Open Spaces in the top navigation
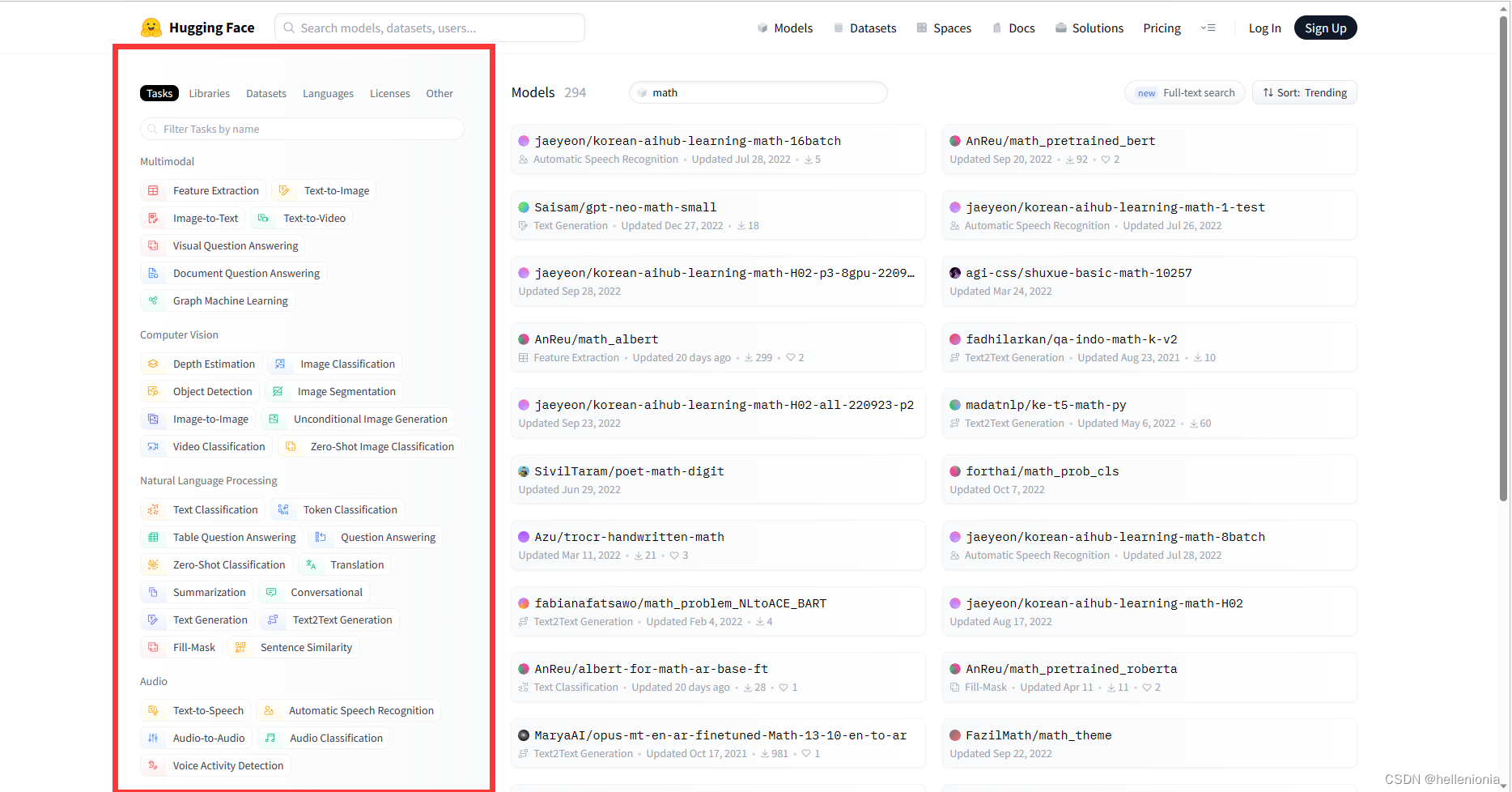Image resolution: width=1512 pixels, height=792 pixels. [x=944, y=28]
